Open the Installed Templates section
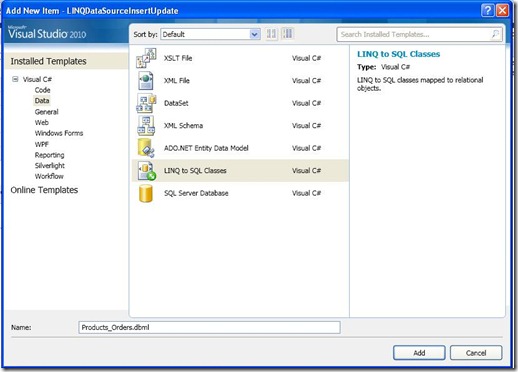 pos(48,61)
